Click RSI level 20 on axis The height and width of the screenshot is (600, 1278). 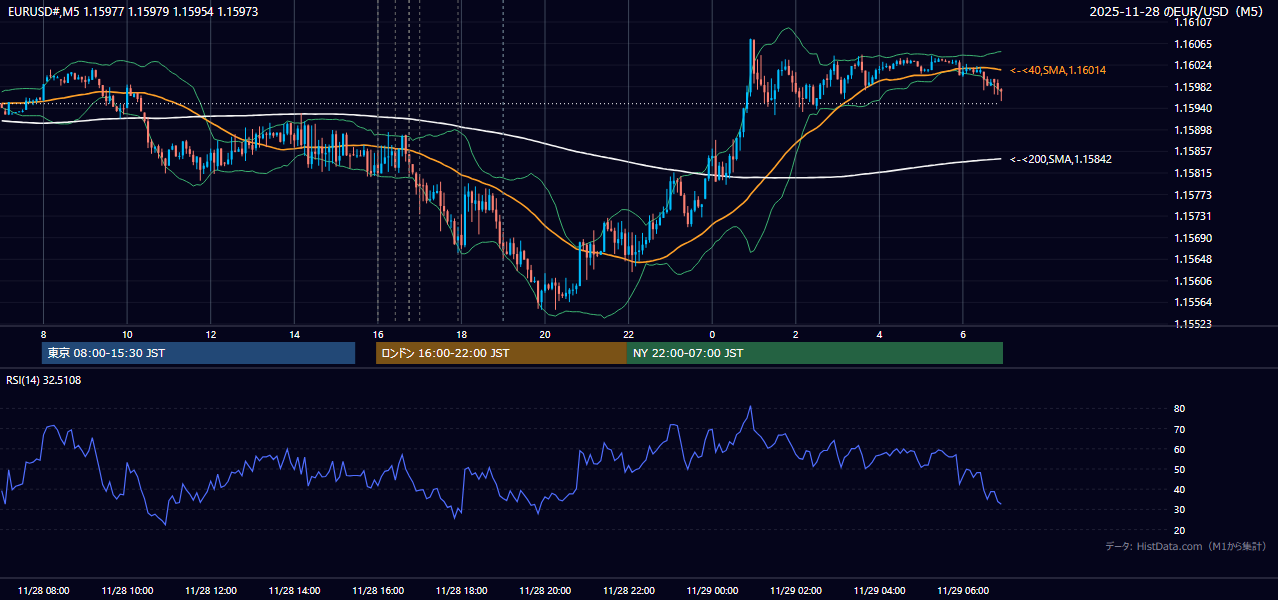pyautogui.click(x=1180, y=530)
